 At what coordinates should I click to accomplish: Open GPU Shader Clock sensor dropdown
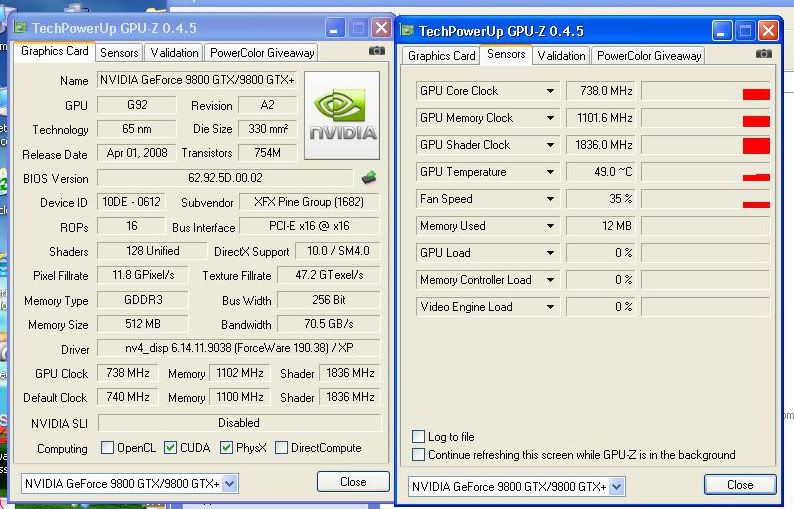point(550,145)
